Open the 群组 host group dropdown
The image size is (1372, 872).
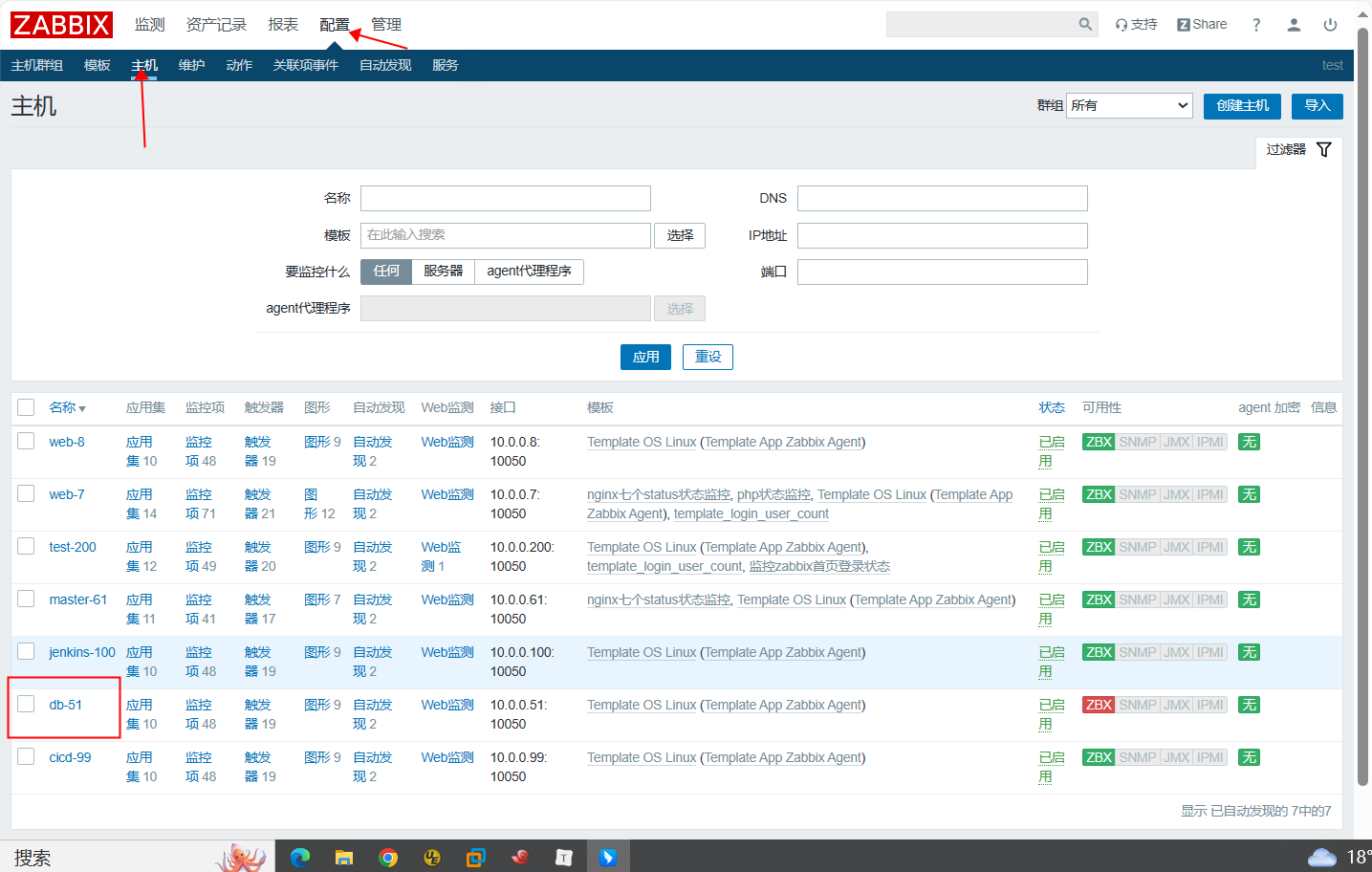tap(1129, 105)
